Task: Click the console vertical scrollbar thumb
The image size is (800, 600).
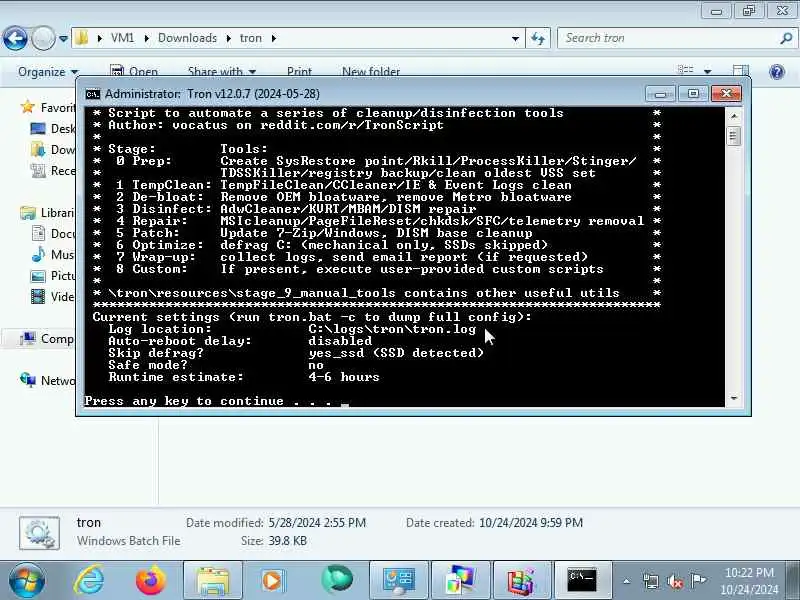Action: pyautogui.click(x=734, y=136)
